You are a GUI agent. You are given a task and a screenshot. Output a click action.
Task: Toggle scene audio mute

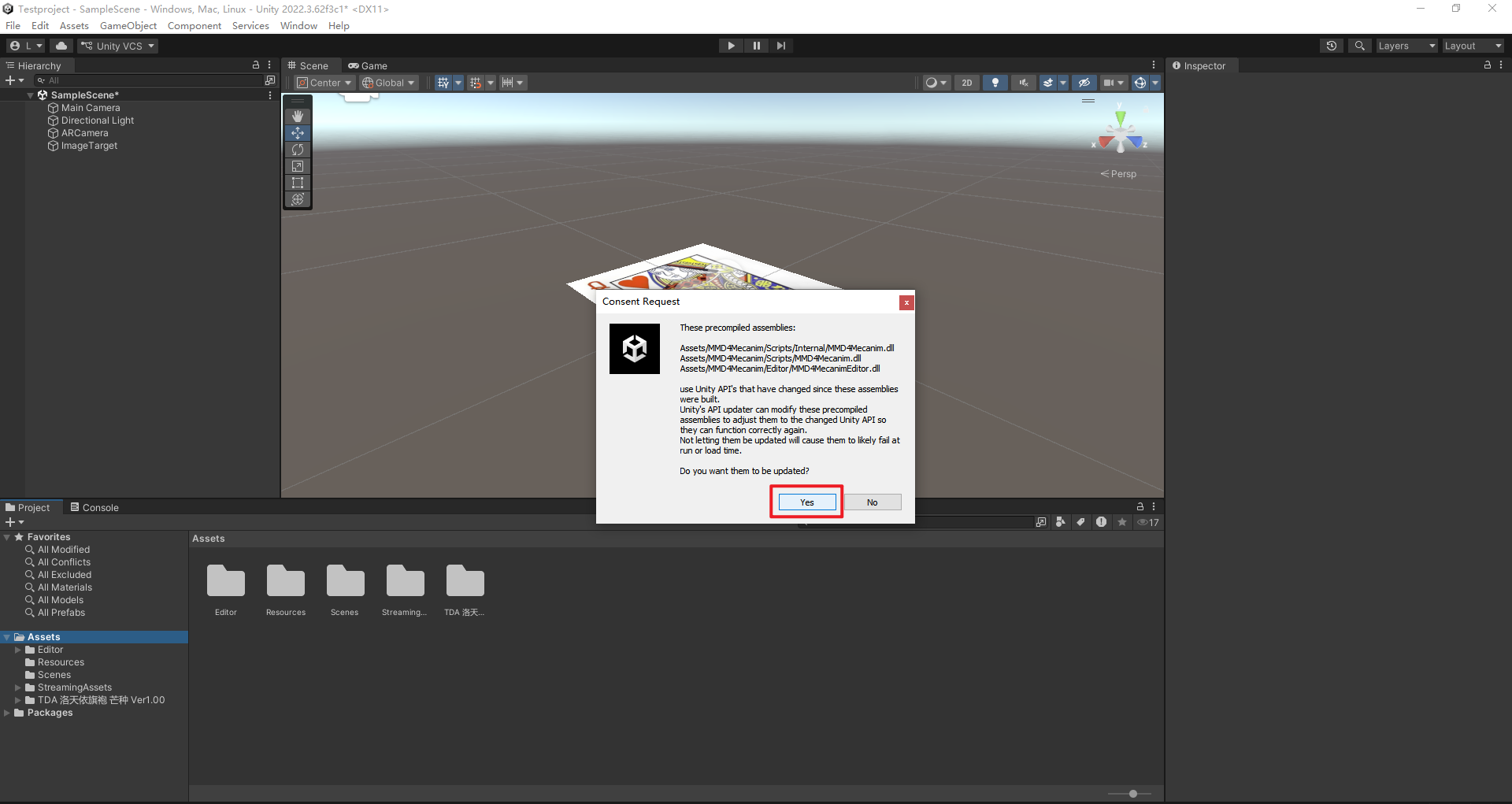(x=1024, y=83)
